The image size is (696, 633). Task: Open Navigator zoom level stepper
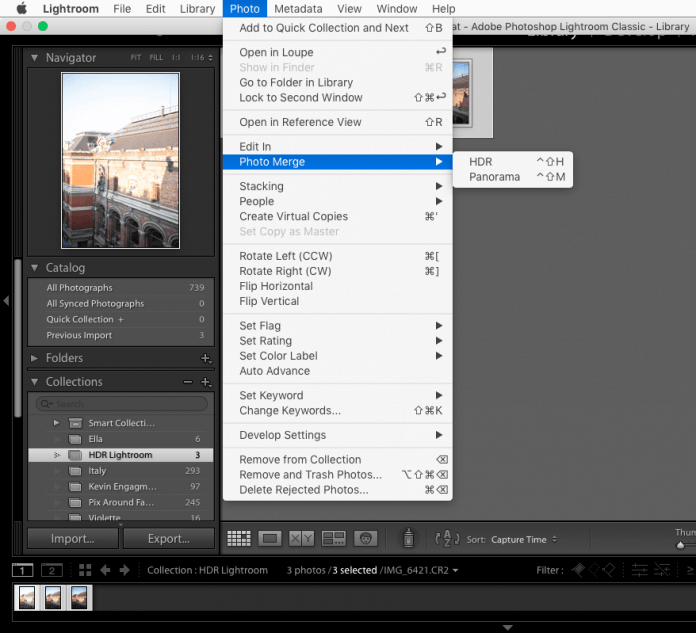coord(210,58)
